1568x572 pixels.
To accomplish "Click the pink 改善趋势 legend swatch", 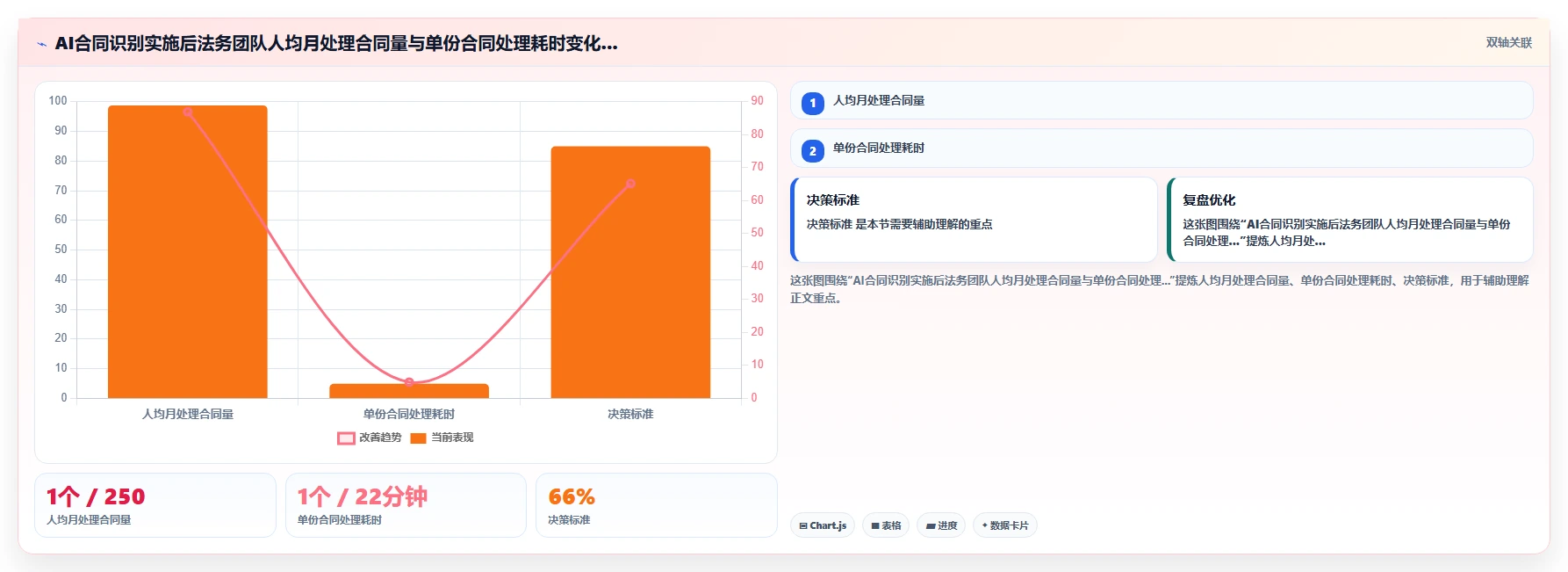I will (x=346, y=438).
